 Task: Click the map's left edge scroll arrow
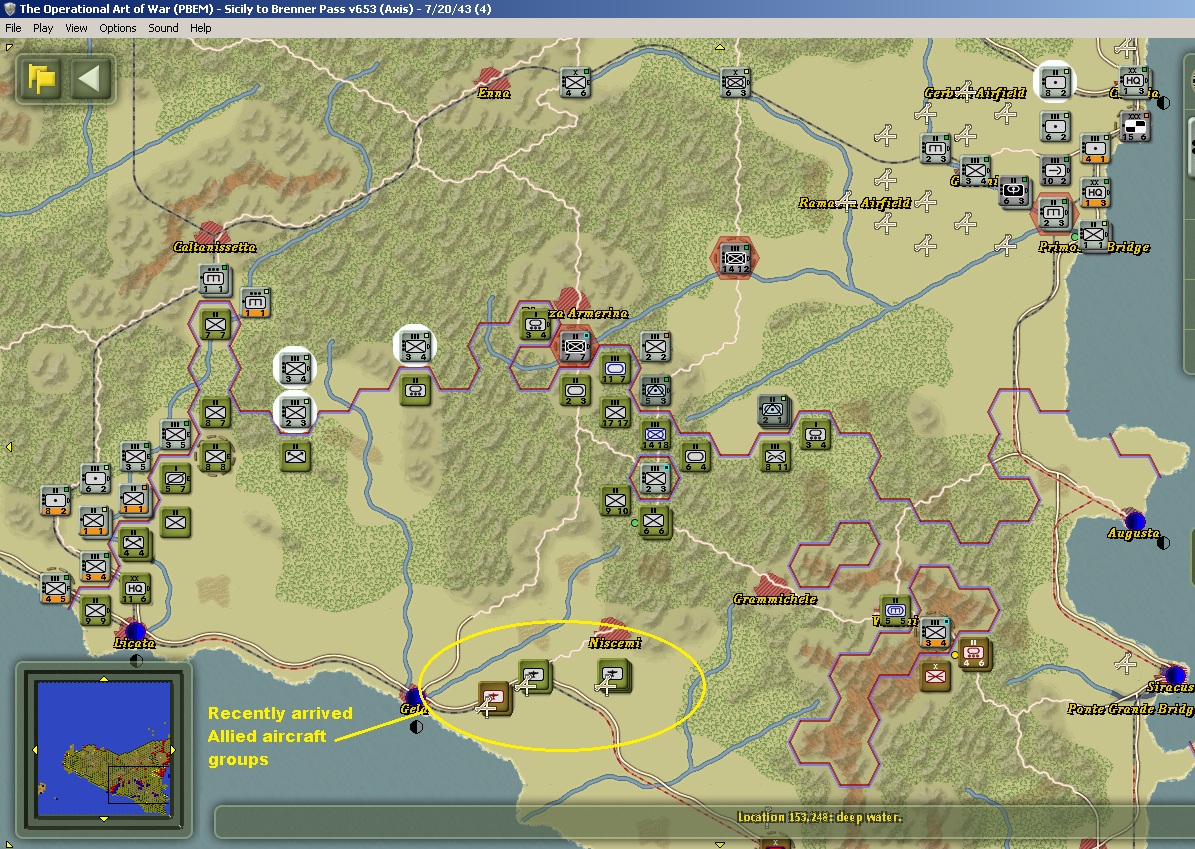point(9,447)
